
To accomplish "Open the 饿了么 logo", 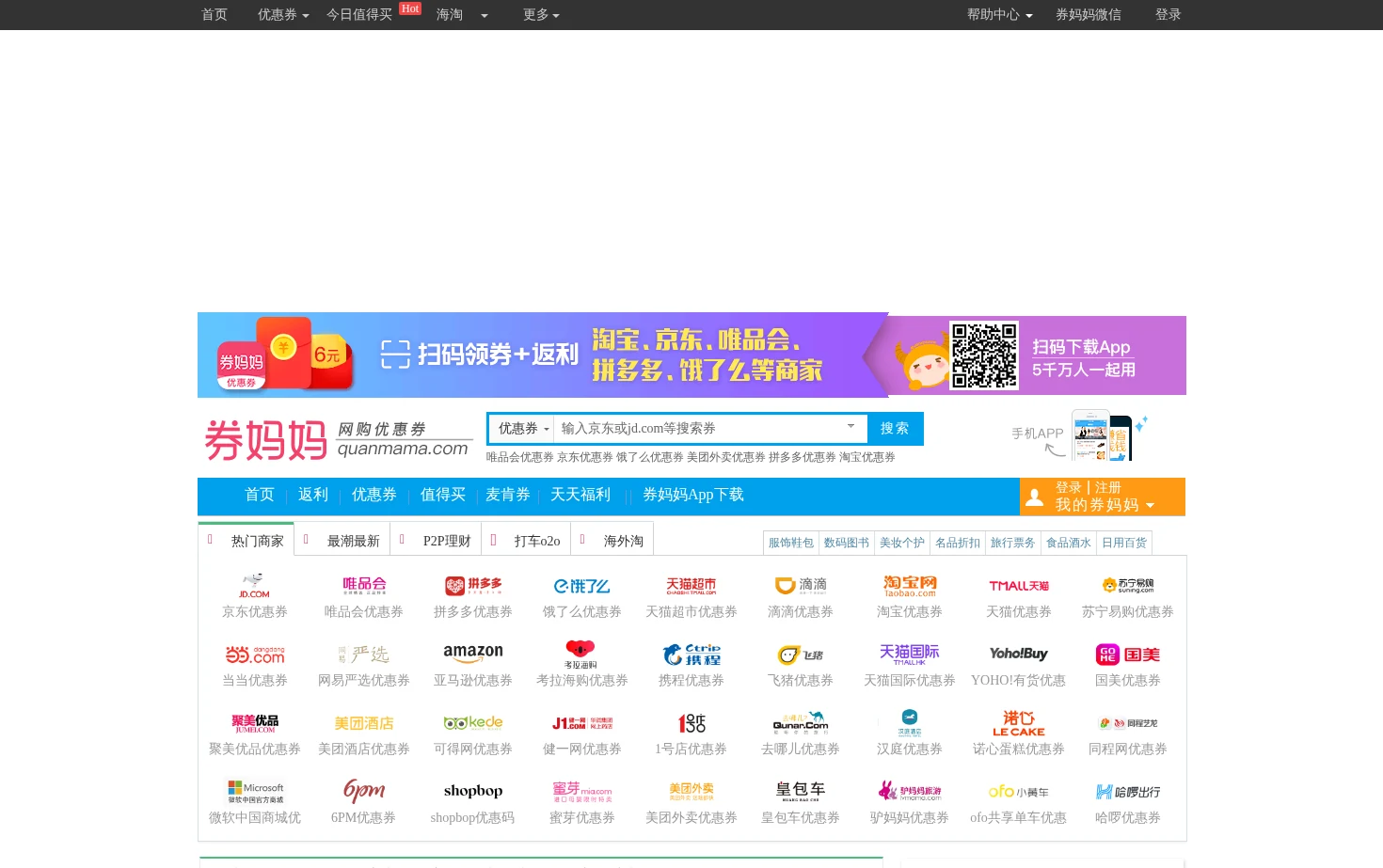I will [x=581, y=585].
